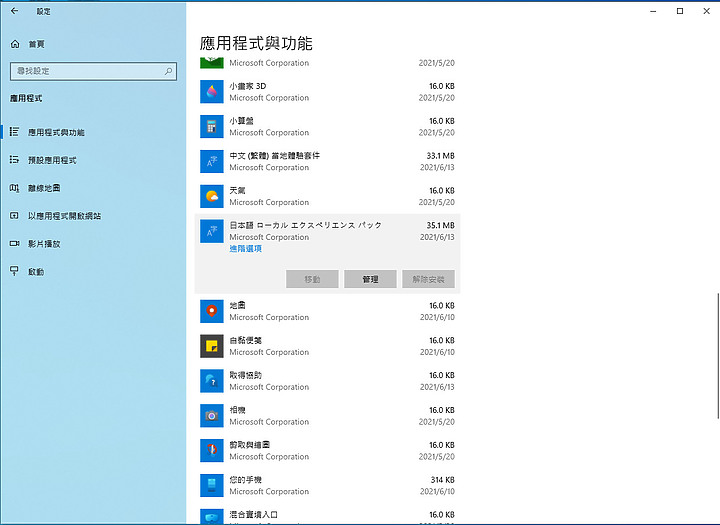
Task: Open the 首頁 home icon
Action: click(x=15, y=44)
